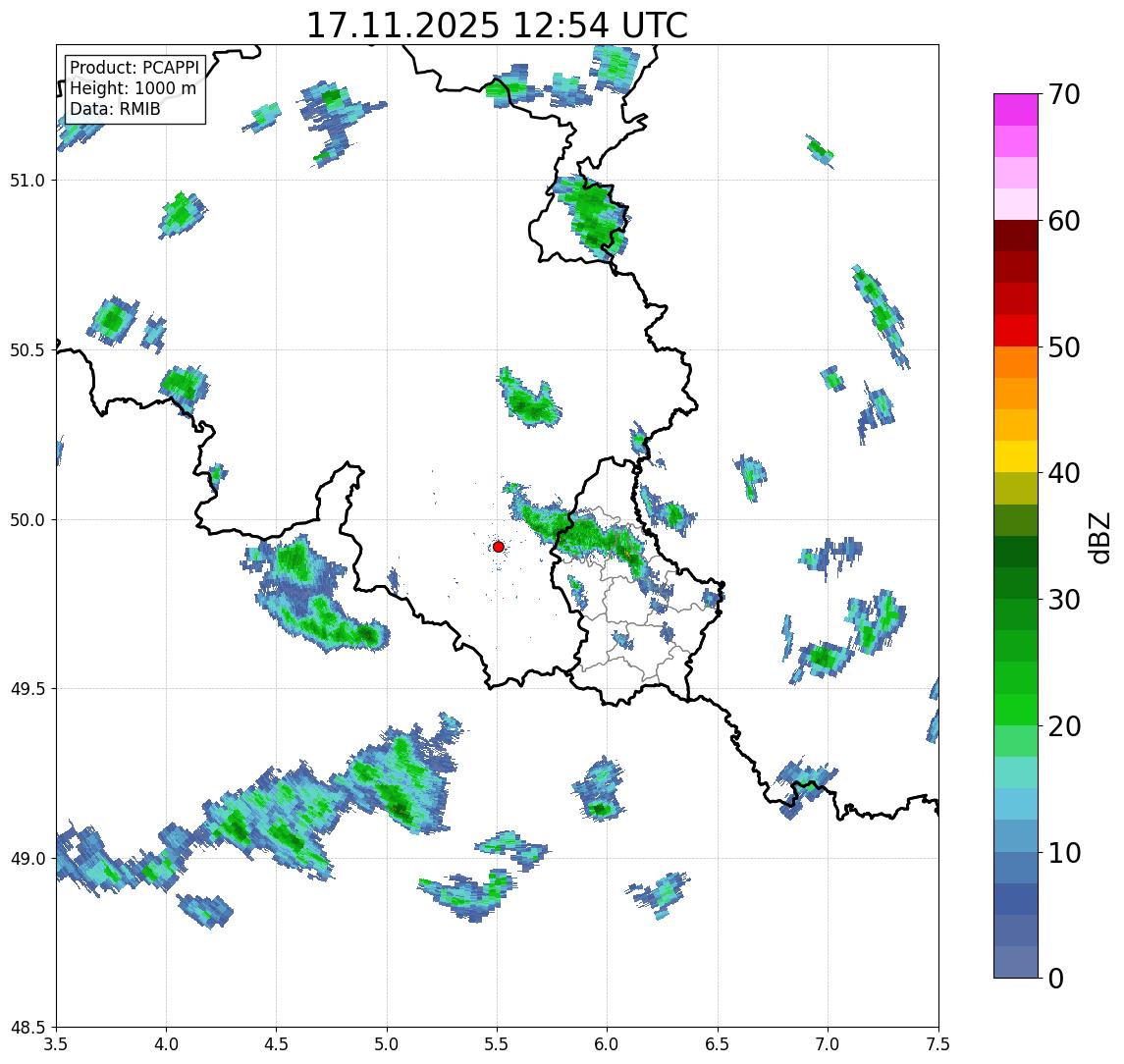
Task: Click the bright green swatch just above 20 dBZ
Action: pos(1016,710)
